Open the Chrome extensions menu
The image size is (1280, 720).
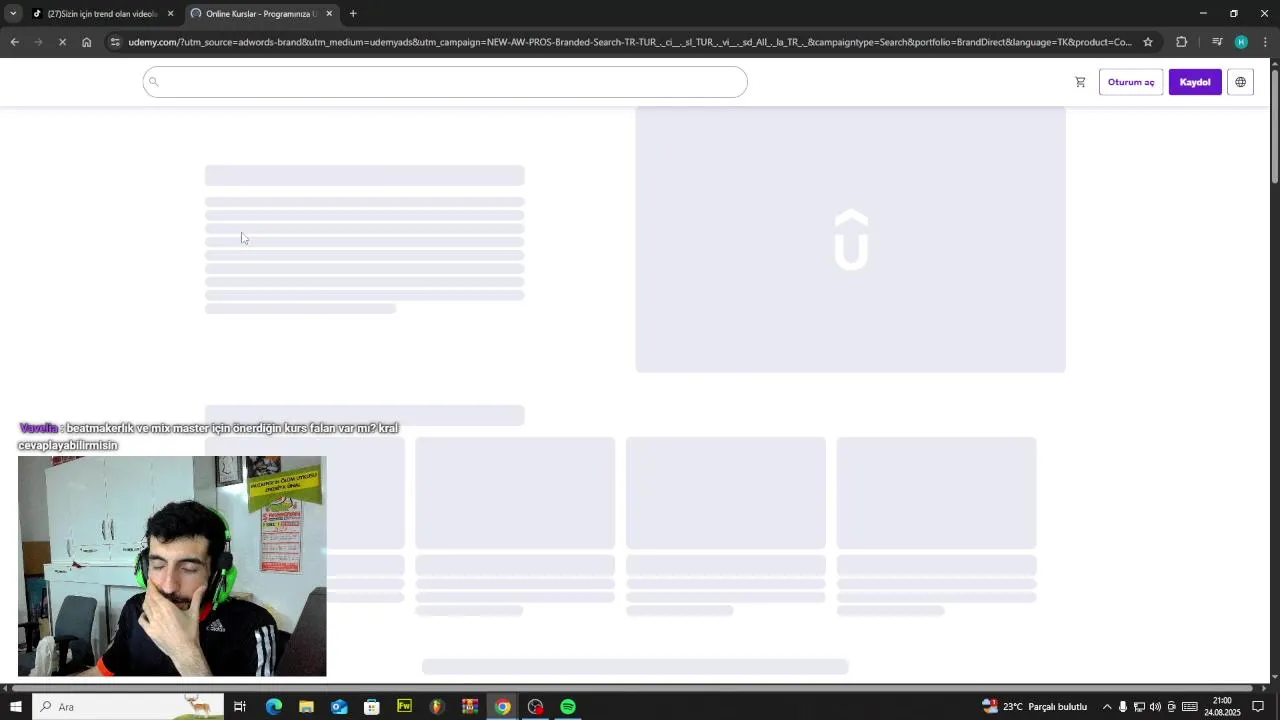pyautogui.click(x=1182, y=42)
